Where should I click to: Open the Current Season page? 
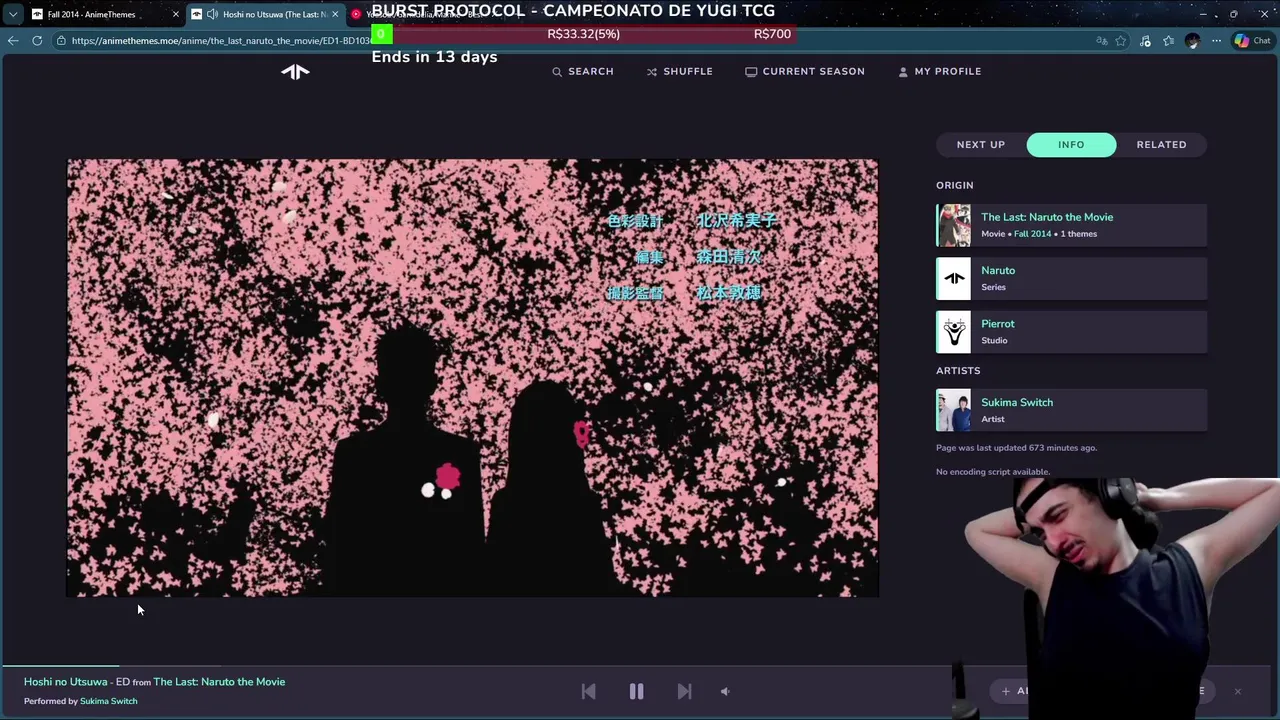point(805,71)
